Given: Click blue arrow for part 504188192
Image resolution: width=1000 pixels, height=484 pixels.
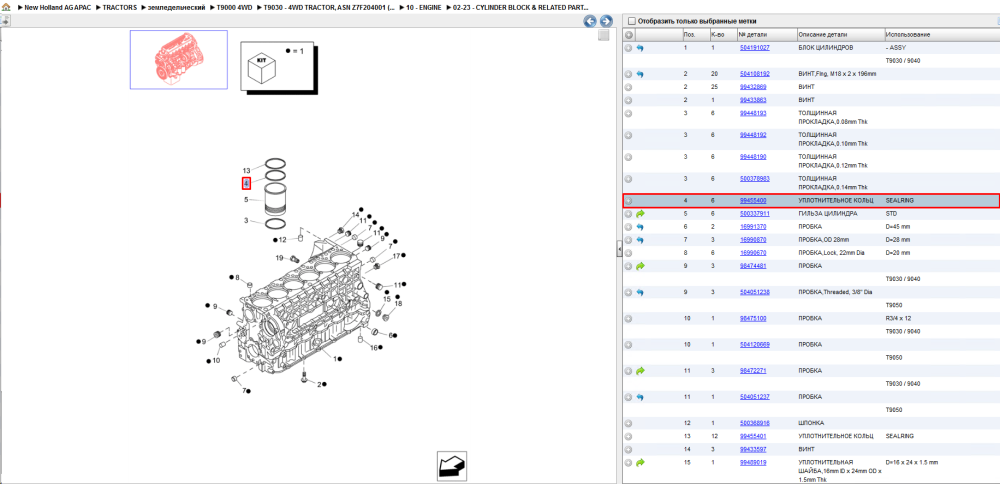Looking at the screenshot, I should pos(640,74).
